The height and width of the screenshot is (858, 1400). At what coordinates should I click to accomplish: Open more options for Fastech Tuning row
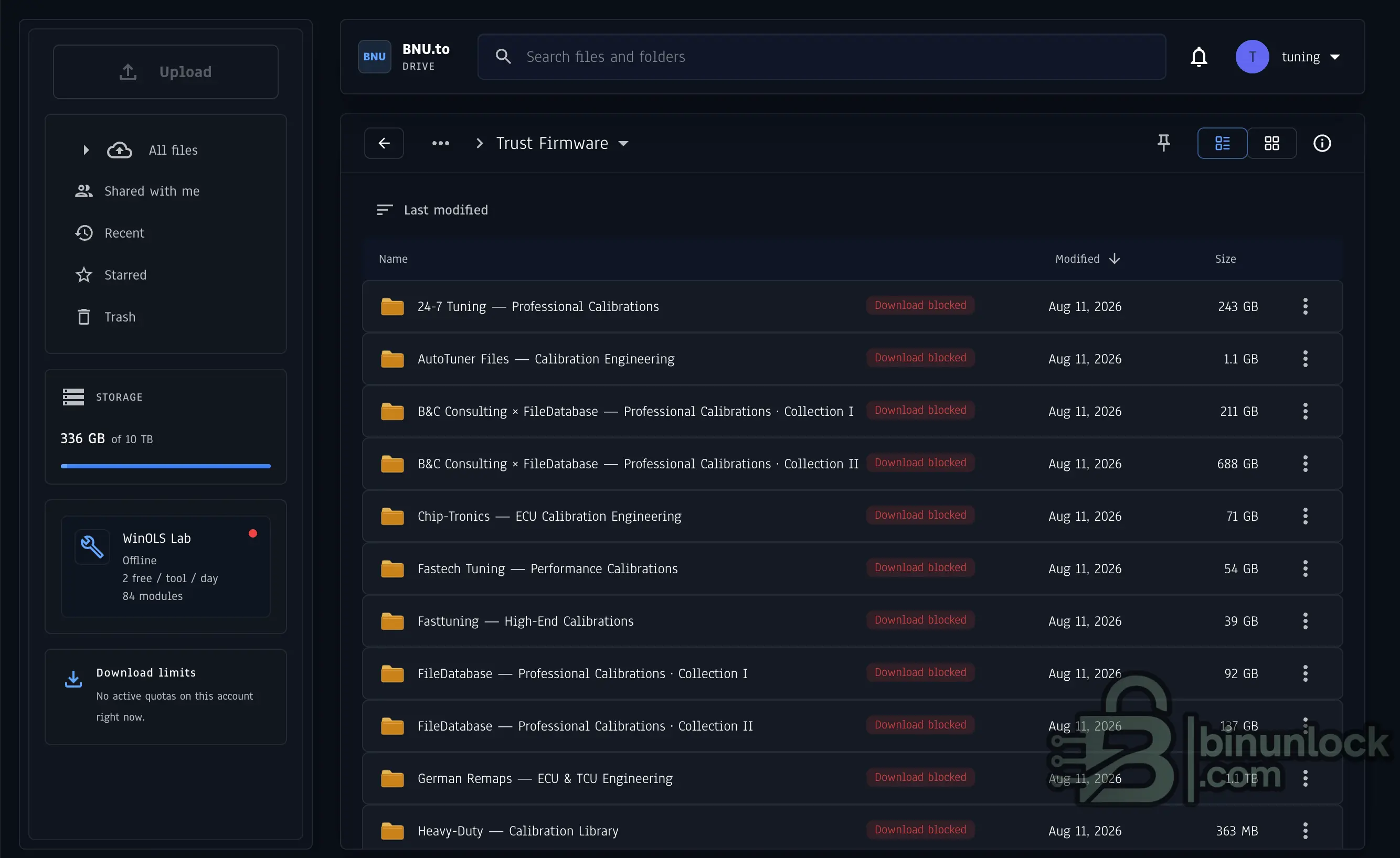[1305, 569]
